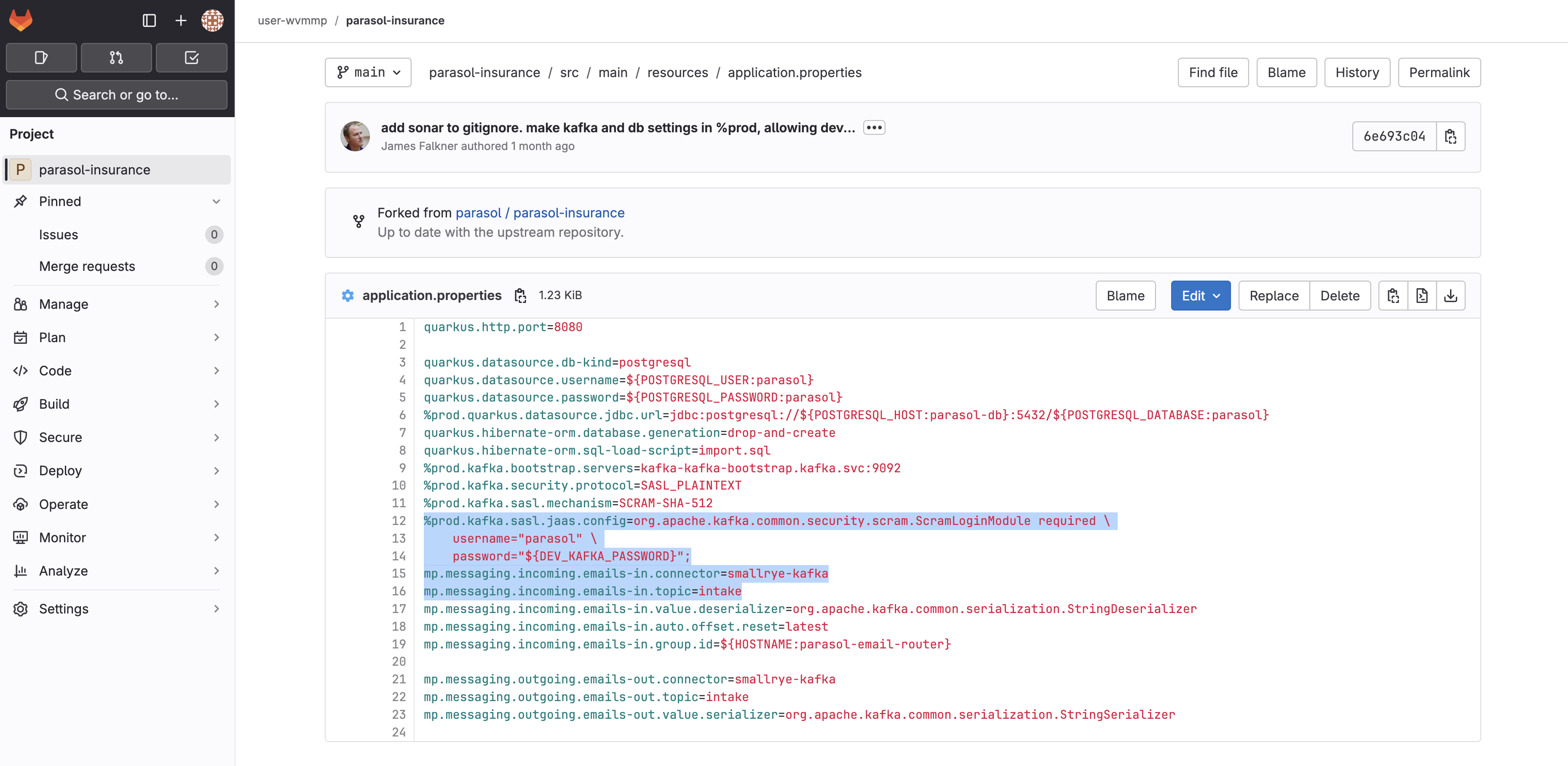Copy file path next to application.properties
Viewport: 1568px width, 766px height.
pyautogui.click(x=520, y=295)
